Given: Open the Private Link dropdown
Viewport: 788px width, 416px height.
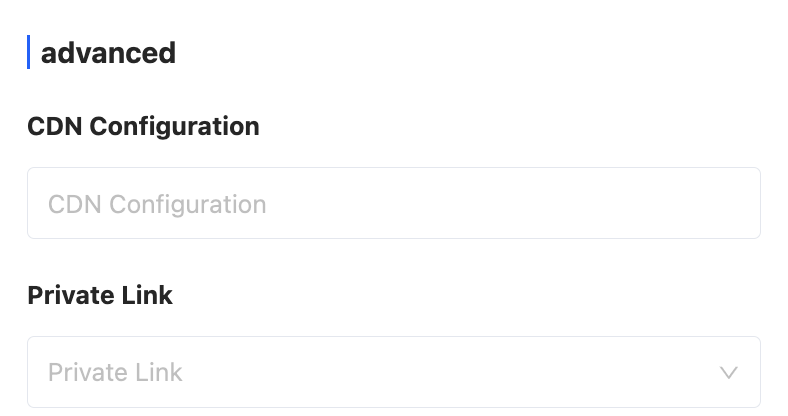Looking at the screenshot, I should coord(393,372).
